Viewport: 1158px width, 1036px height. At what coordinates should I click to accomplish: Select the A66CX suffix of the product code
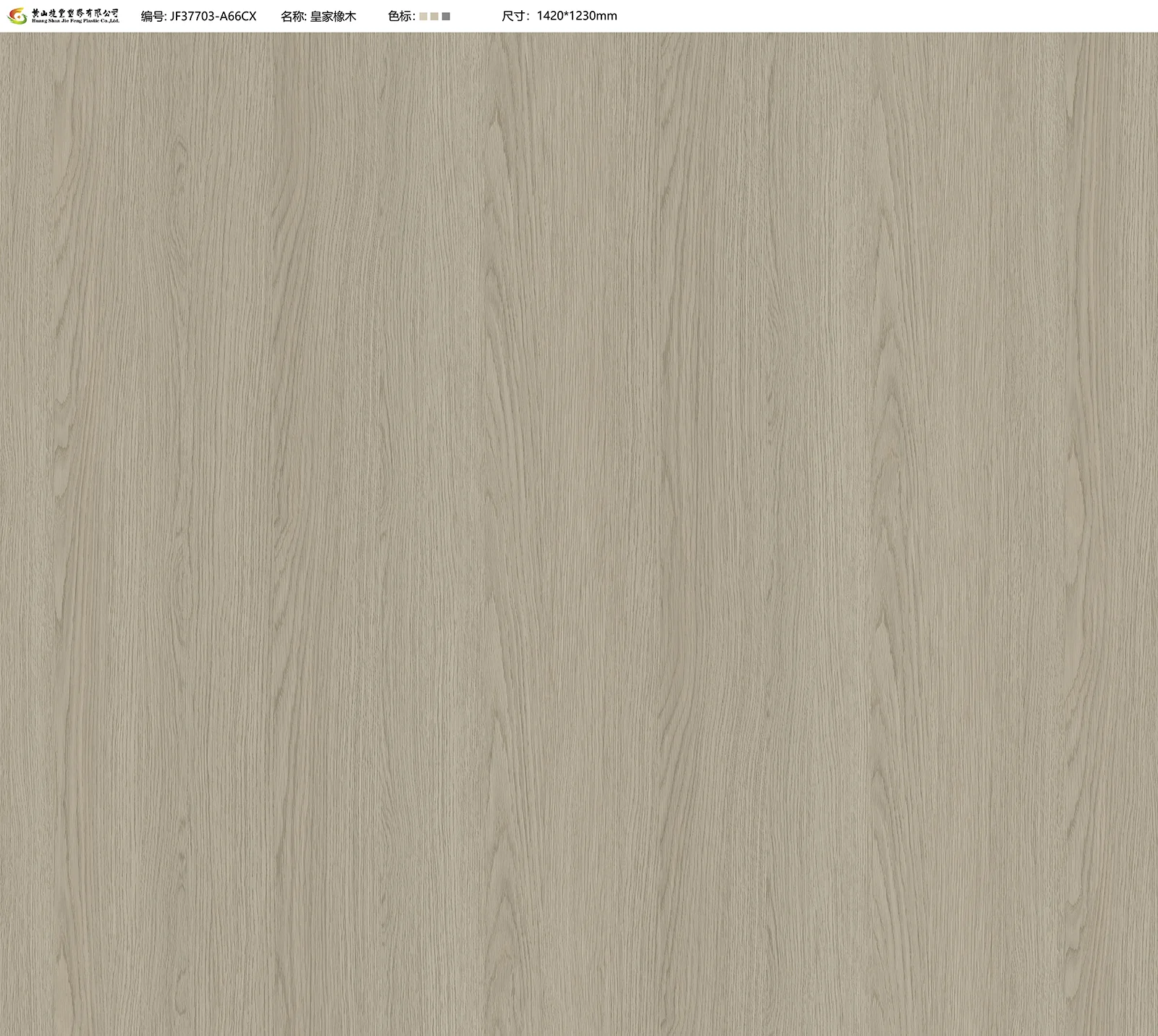pyautogui.click(x=238, y=16)
